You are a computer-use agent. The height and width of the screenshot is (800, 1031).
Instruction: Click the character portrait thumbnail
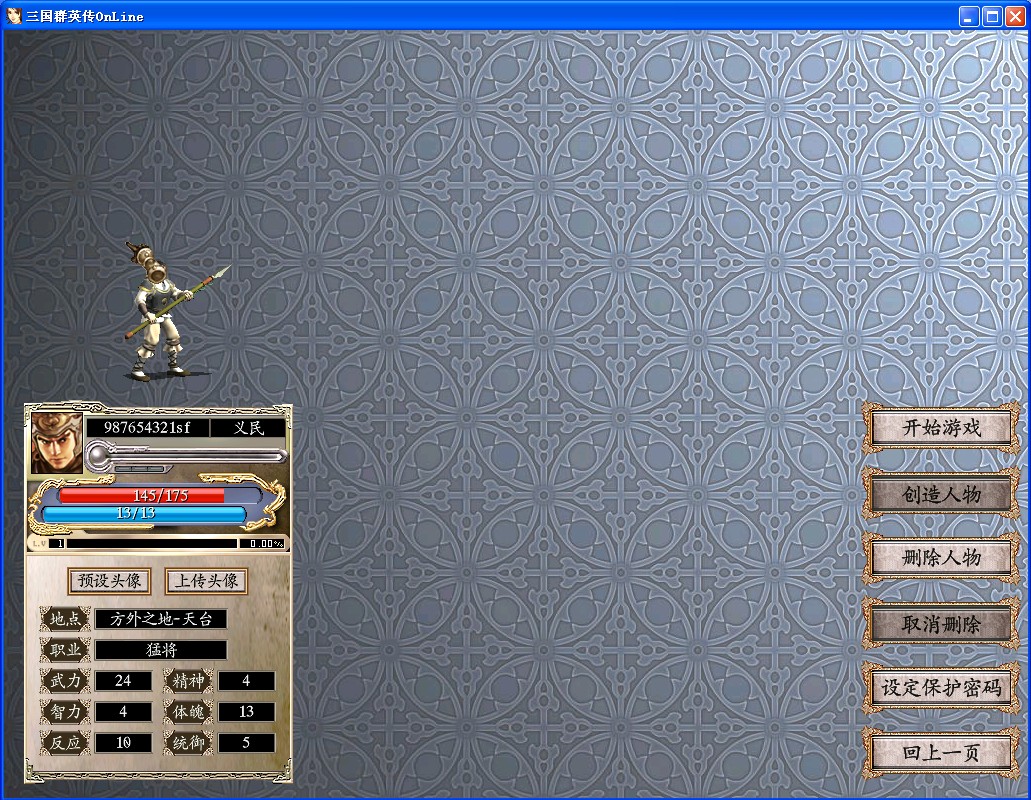(x=56, y=441)
